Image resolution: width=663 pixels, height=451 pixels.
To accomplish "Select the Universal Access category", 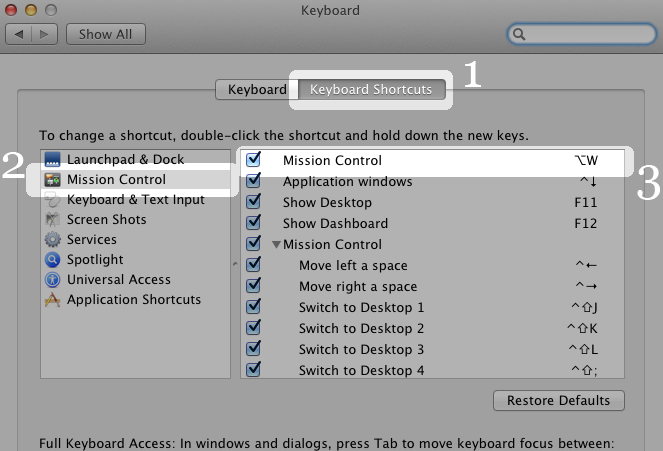I will (135, 279).
